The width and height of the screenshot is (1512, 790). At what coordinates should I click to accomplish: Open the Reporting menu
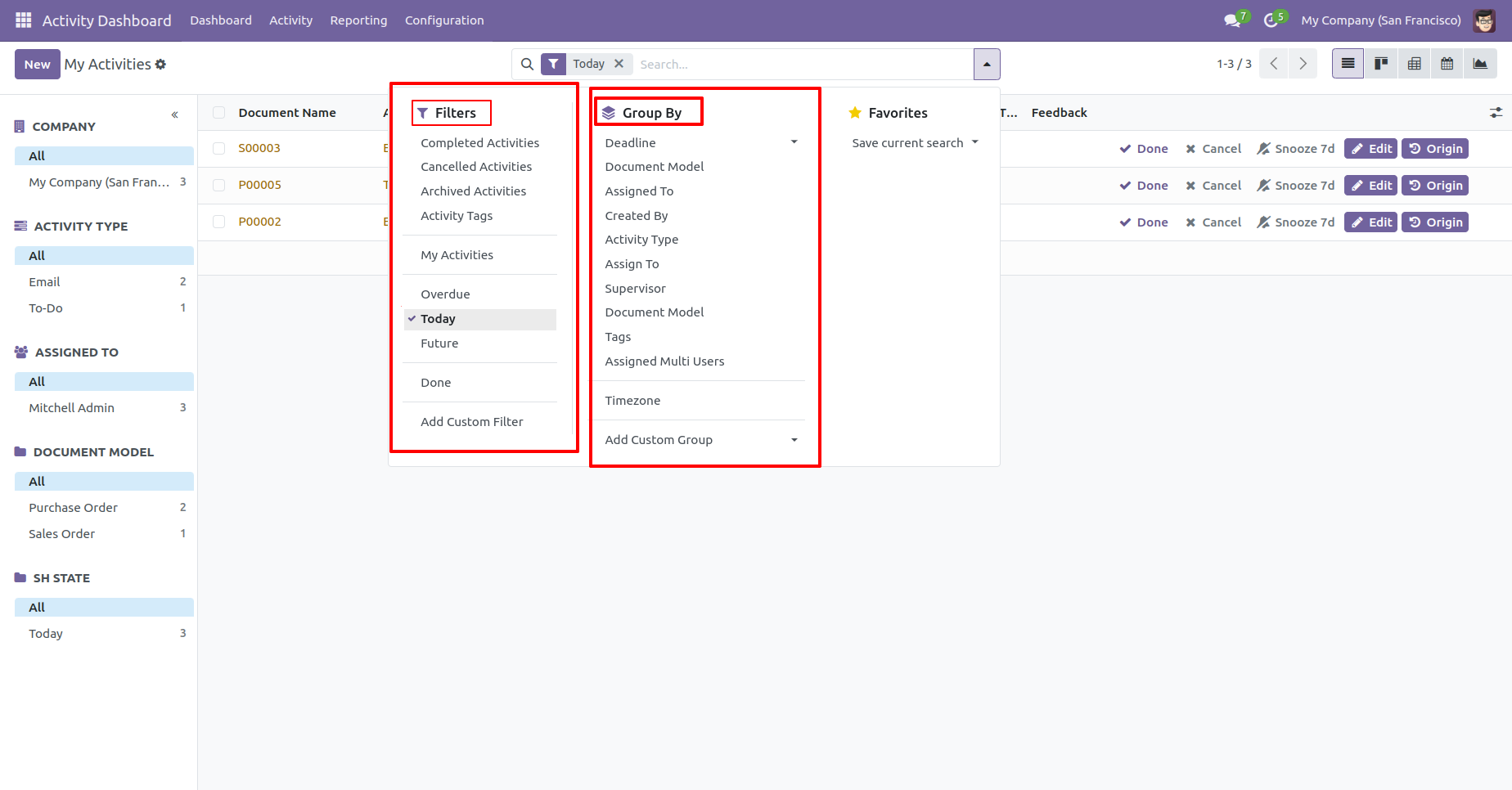pos(358,20)
